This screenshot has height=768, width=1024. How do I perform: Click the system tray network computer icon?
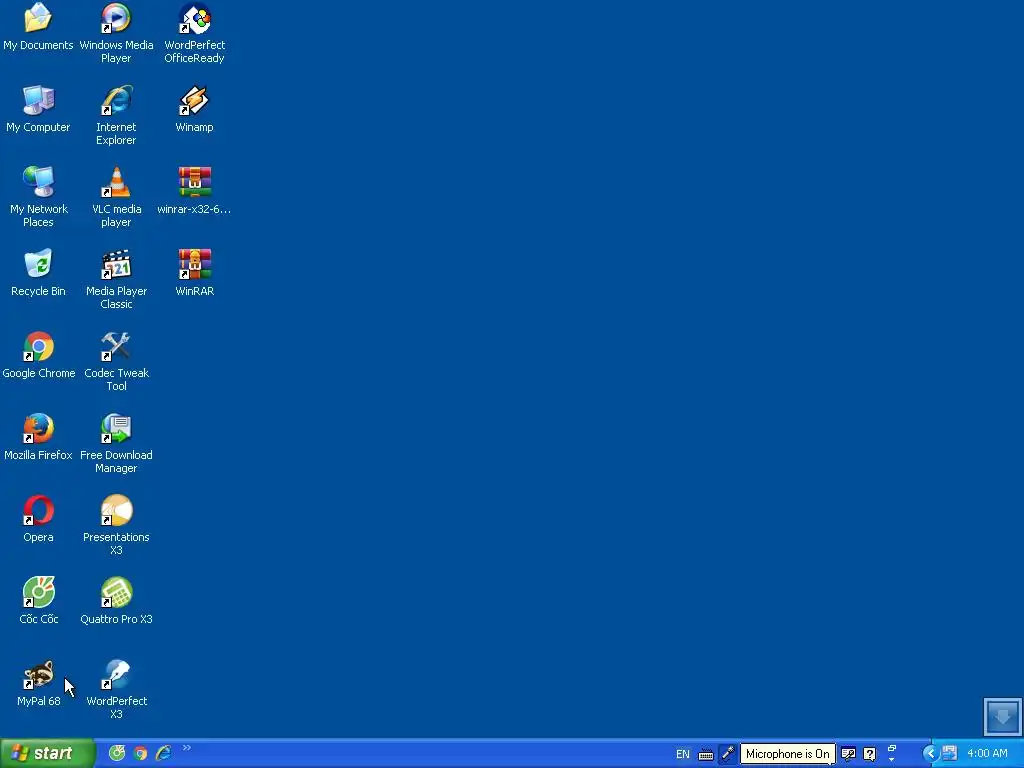950,754
